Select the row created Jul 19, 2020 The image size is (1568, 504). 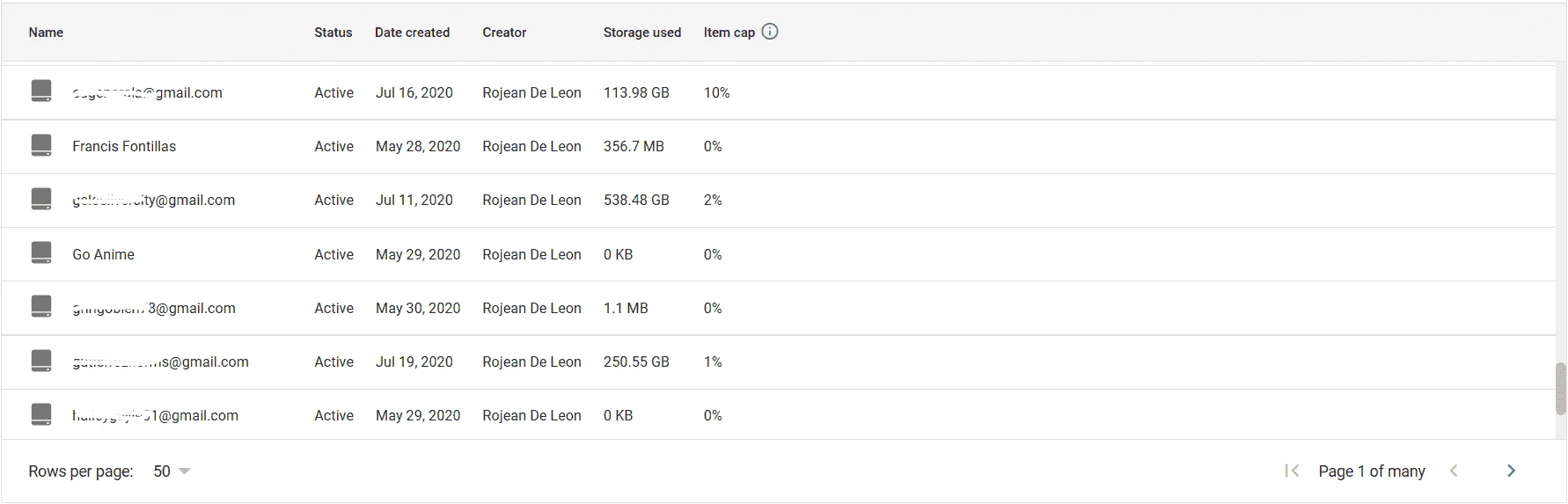(x=779, y=362)
